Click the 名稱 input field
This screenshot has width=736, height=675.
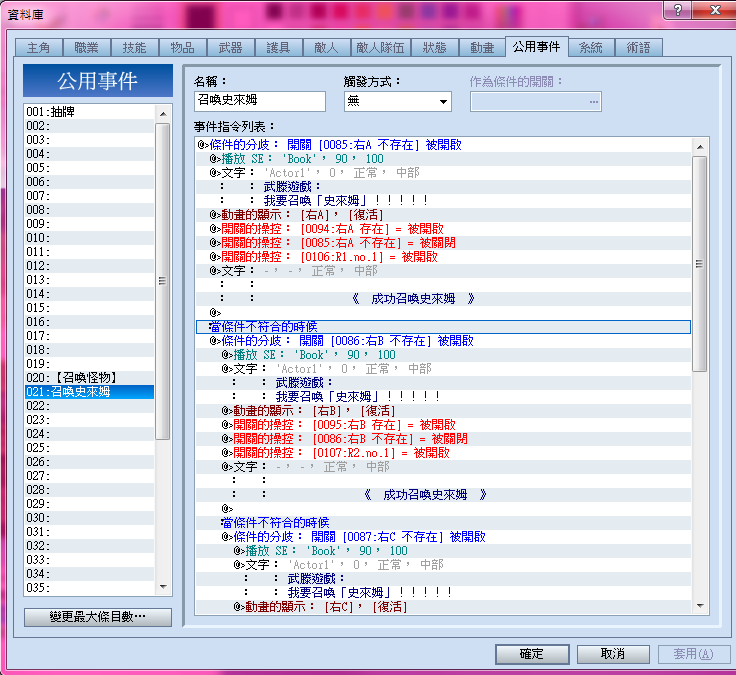coord(260,101)
